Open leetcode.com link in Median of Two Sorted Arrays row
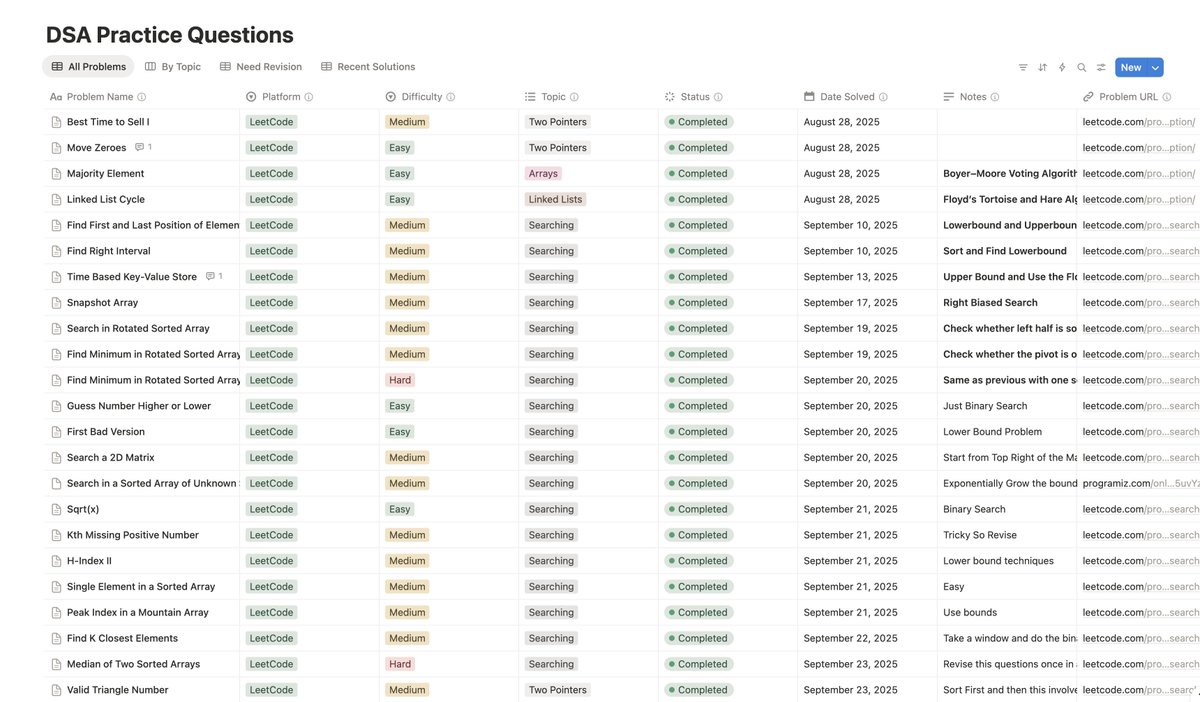The width and height of the screenshot is (1200, 702). 1141,664
